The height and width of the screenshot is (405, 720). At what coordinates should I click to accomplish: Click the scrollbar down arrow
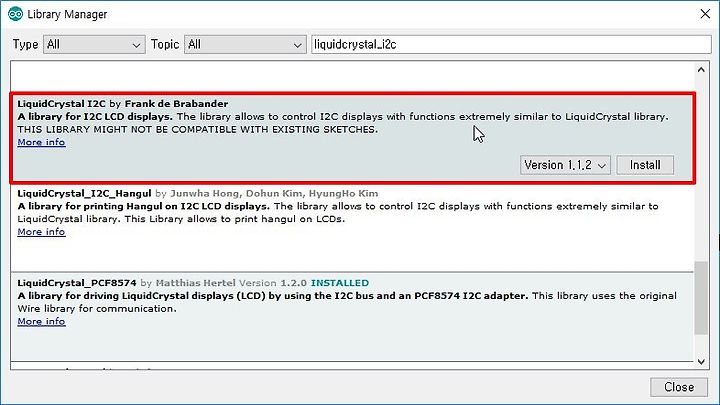coord(701,361)
